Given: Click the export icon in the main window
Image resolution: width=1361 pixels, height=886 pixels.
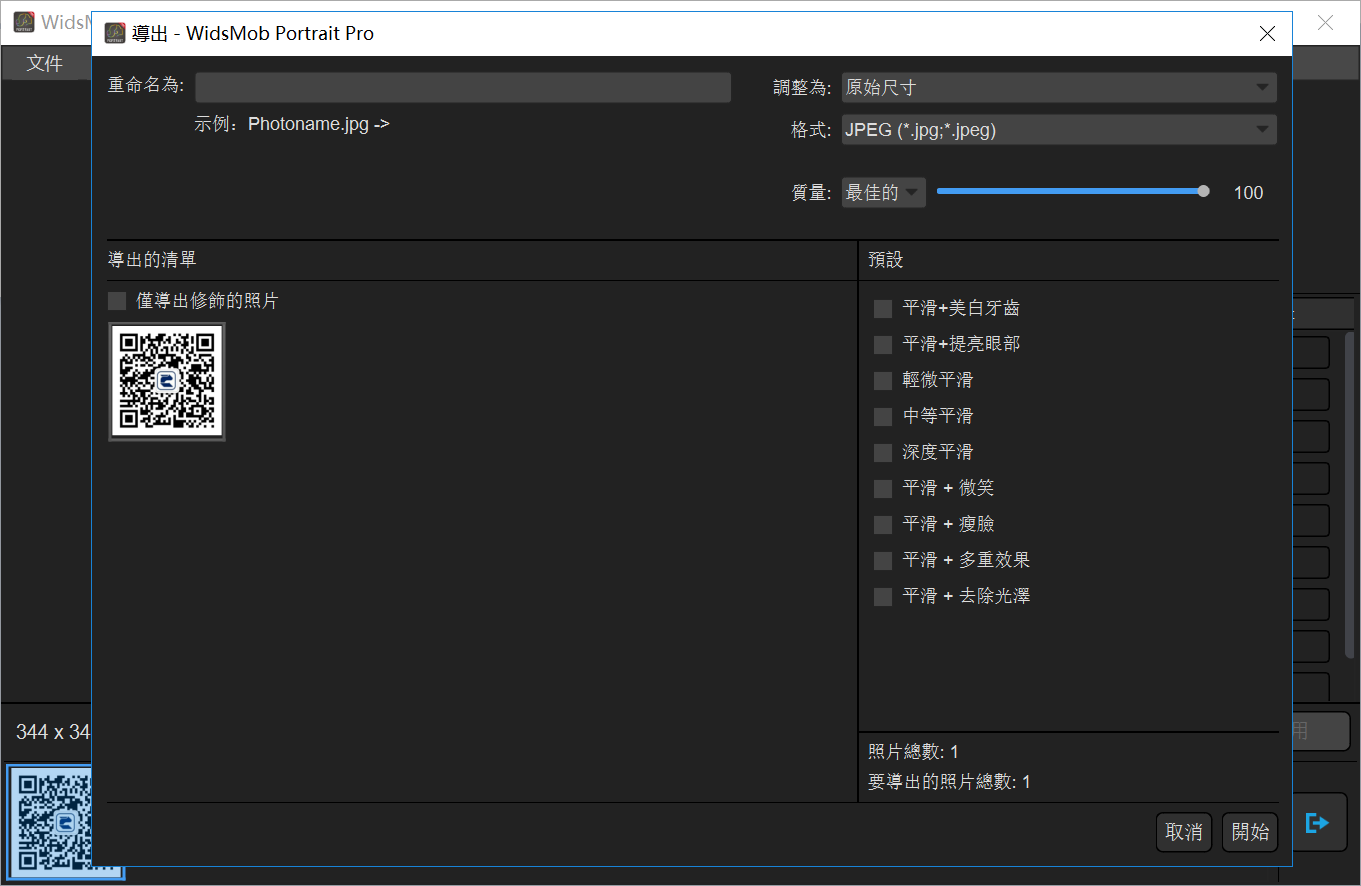Looking at the screenshot, I should click(x=1317, y=822).
